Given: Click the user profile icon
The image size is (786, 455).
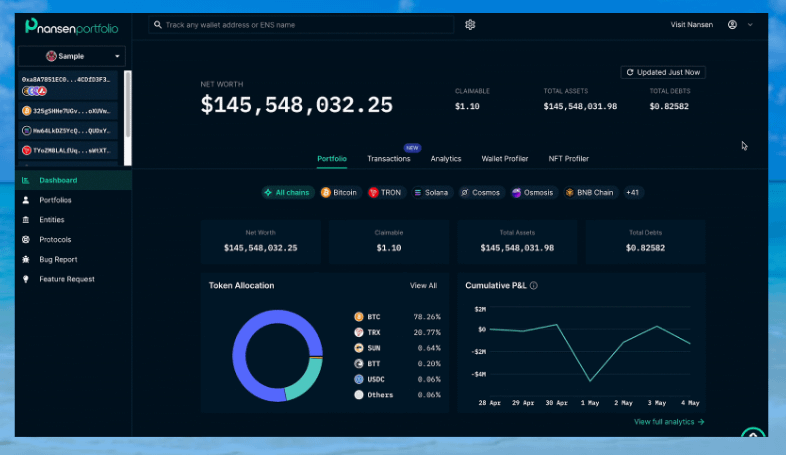Looking at the screenshot, I should click(733, 24).
